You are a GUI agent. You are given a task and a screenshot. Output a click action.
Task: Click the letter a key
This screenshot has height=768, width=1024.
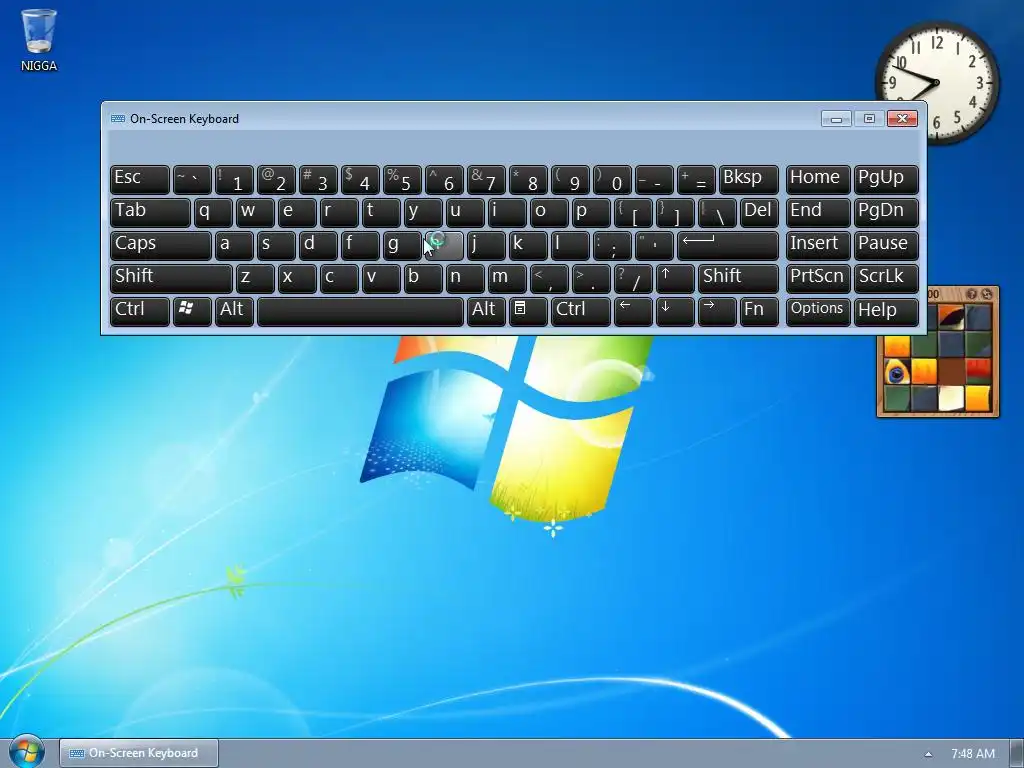click(234, 246)
